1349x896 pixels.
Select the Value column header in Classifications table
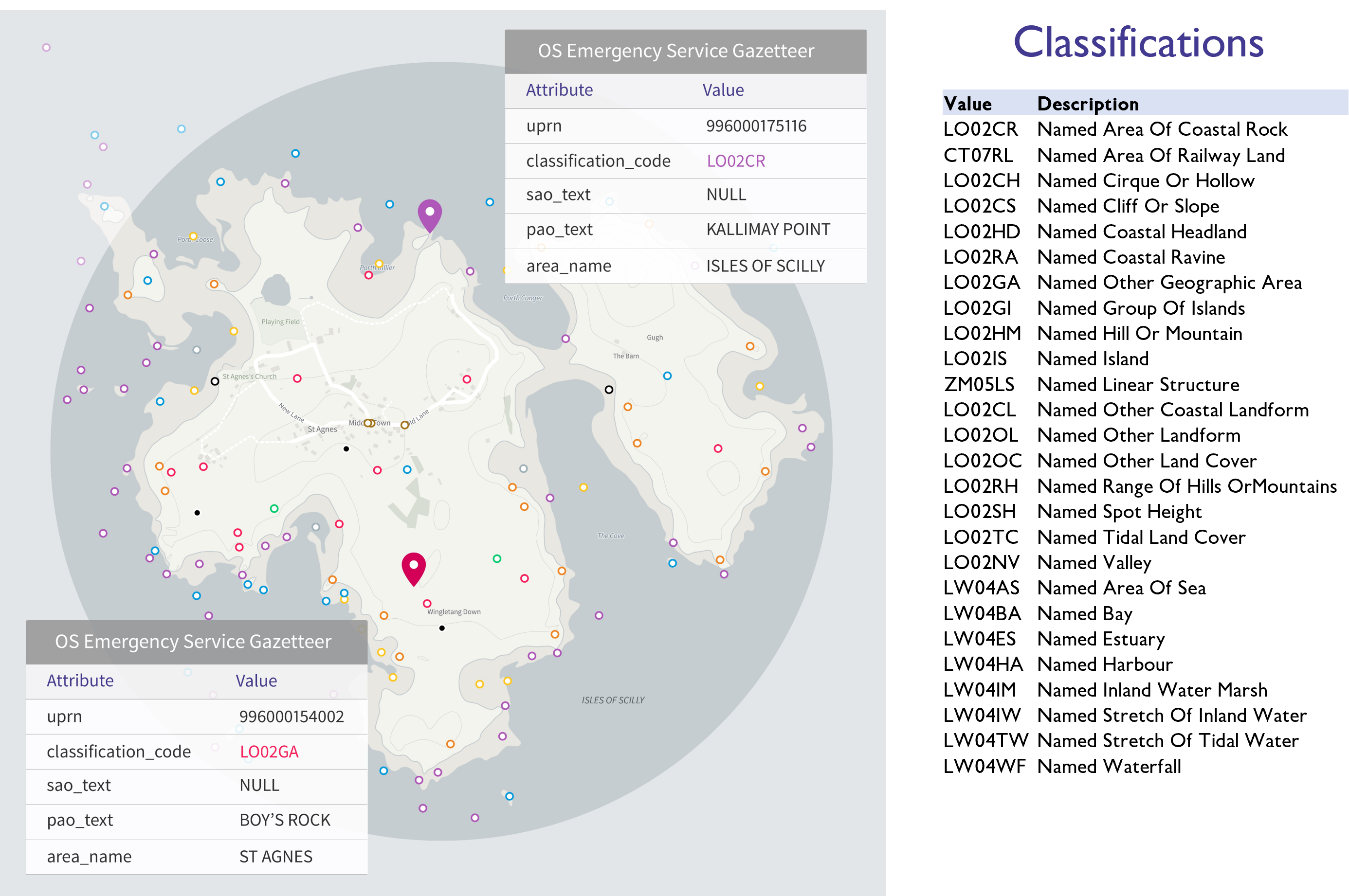click(x=968, y=104)
